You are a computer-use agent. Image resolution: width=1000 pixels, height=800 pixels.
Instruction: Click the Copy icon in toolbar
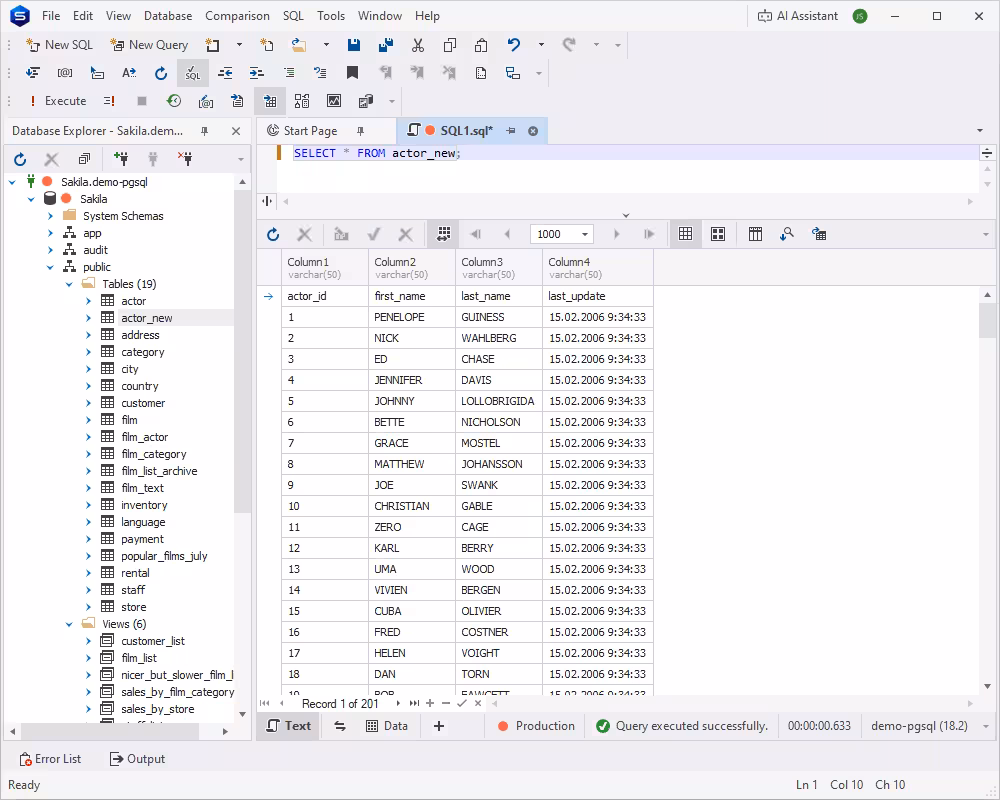coord(450,45)
